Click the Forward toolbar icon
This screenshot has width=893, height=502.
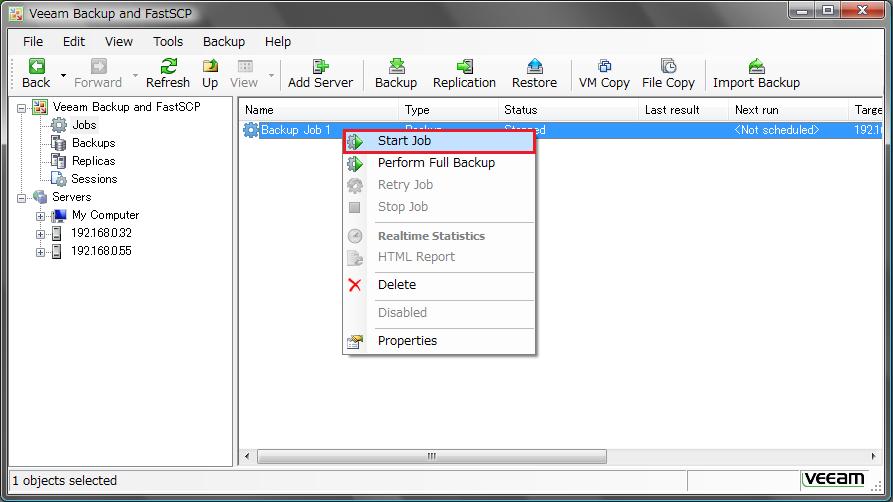pyautogui.click(x=99, y=66)
